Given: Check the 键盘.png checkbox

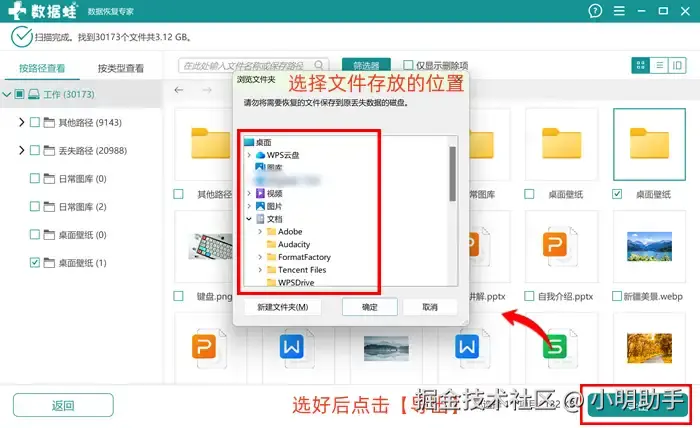Looking at the screenshot, I should pos(179,296).
